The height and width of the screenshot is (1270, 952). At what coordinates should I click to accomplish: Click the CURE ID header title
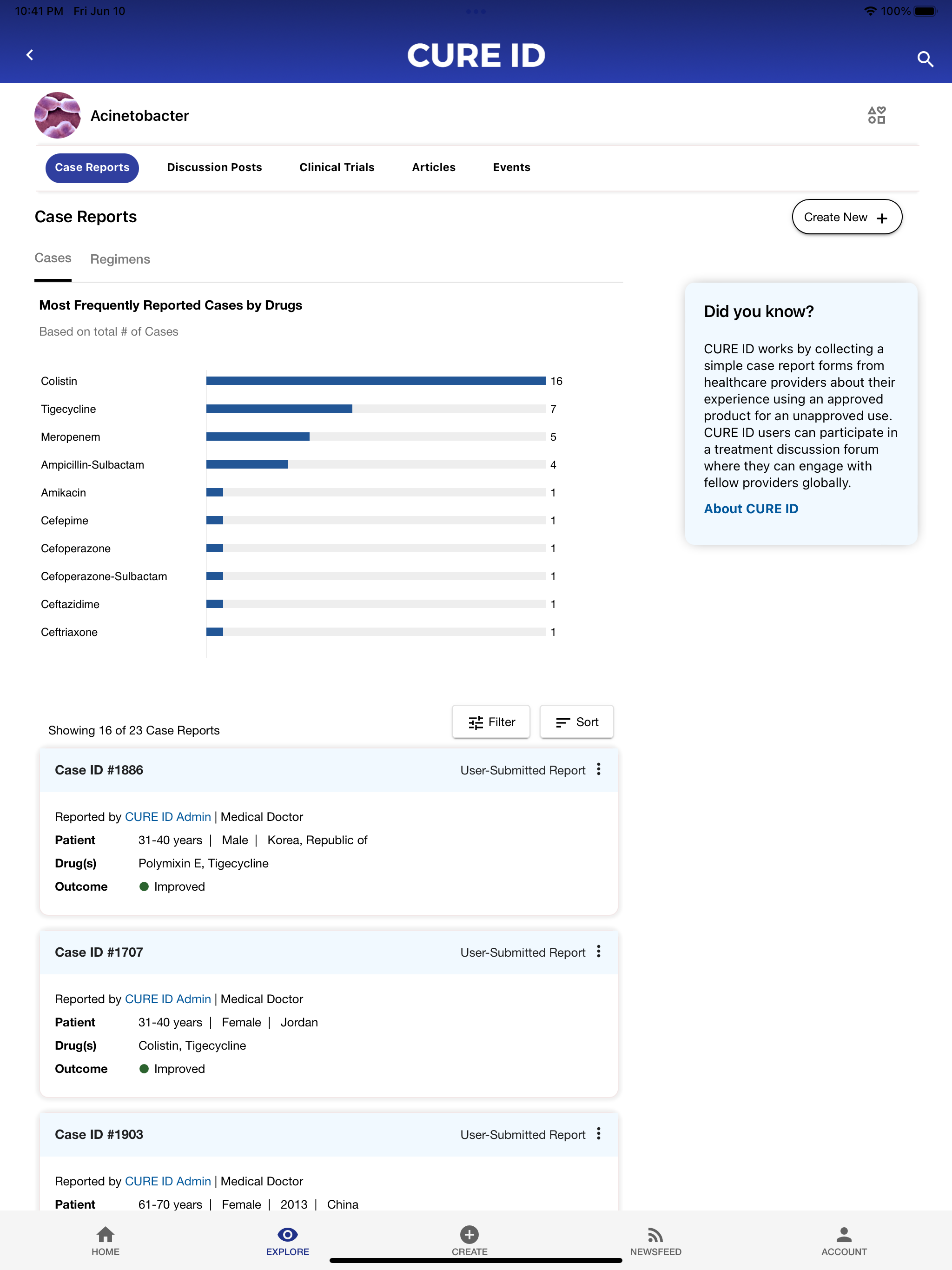point(476,55)
